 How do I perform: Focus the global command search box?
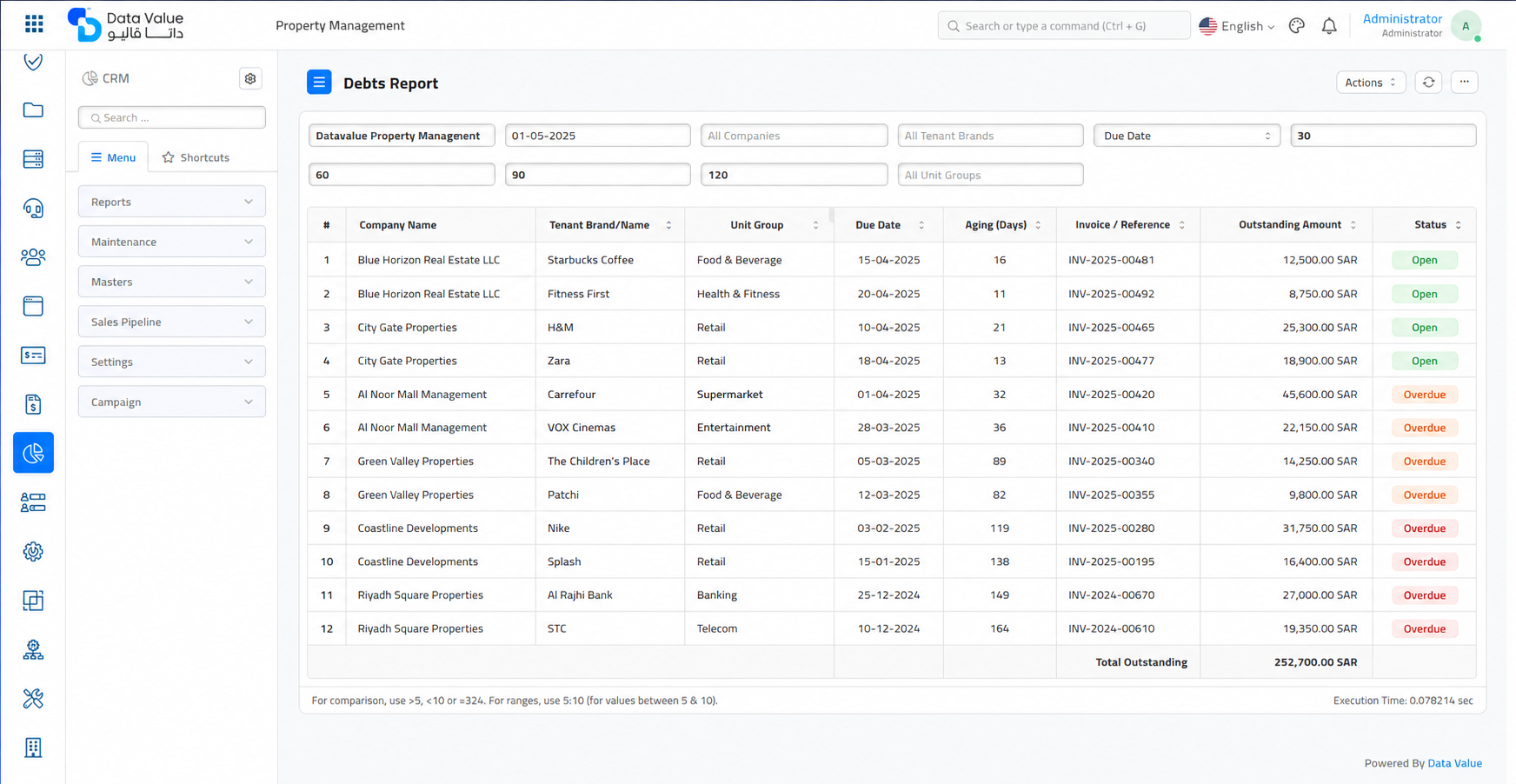[x=1064, y=26]
